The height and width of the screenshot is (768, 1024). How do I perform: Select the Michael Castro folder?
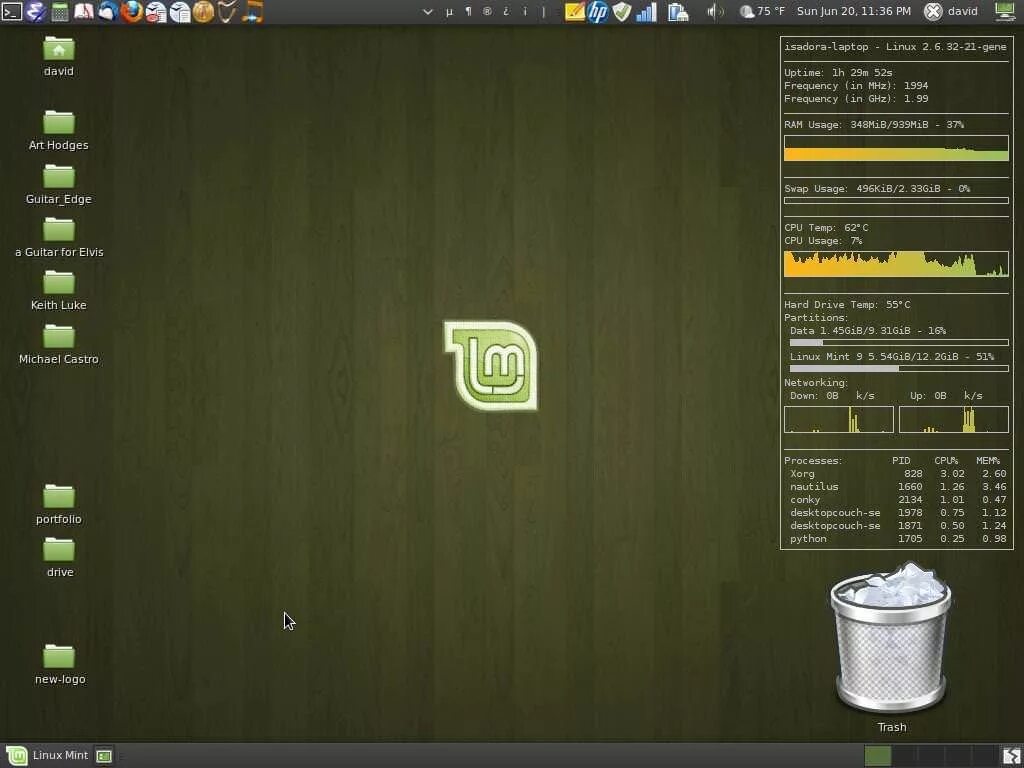pyautogui.click(x=59, y=344)
